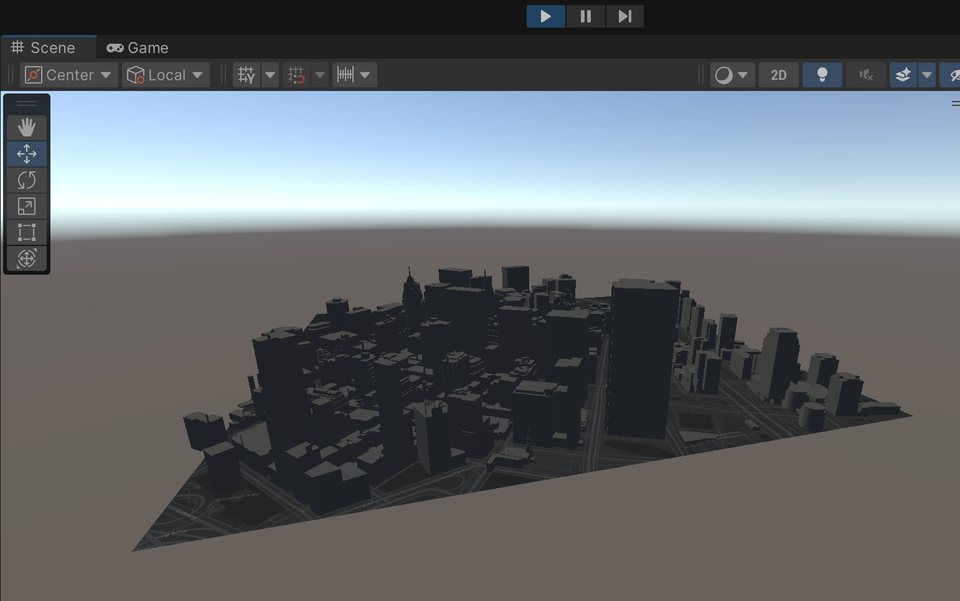Select the Hand view tool
This screenshot has width=960, height=601.
[x=27, y=127]
